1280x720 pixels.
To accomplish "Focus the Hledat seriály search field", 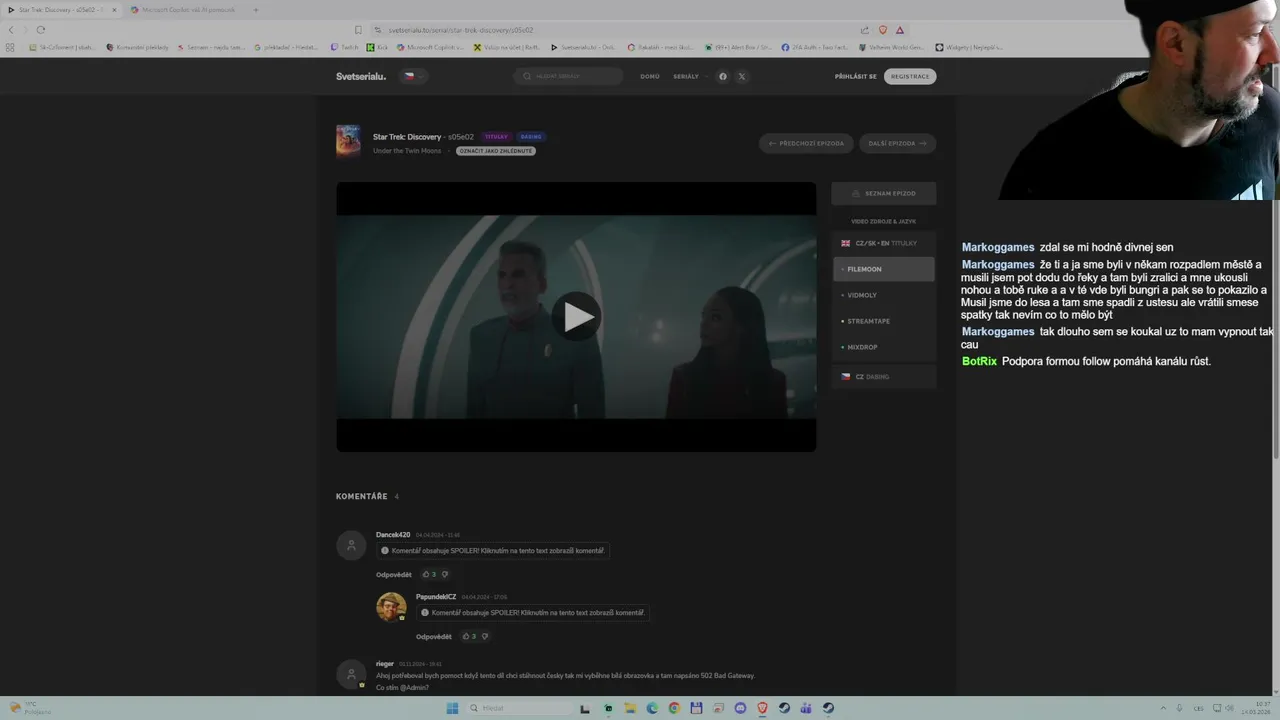I will 568,76.
